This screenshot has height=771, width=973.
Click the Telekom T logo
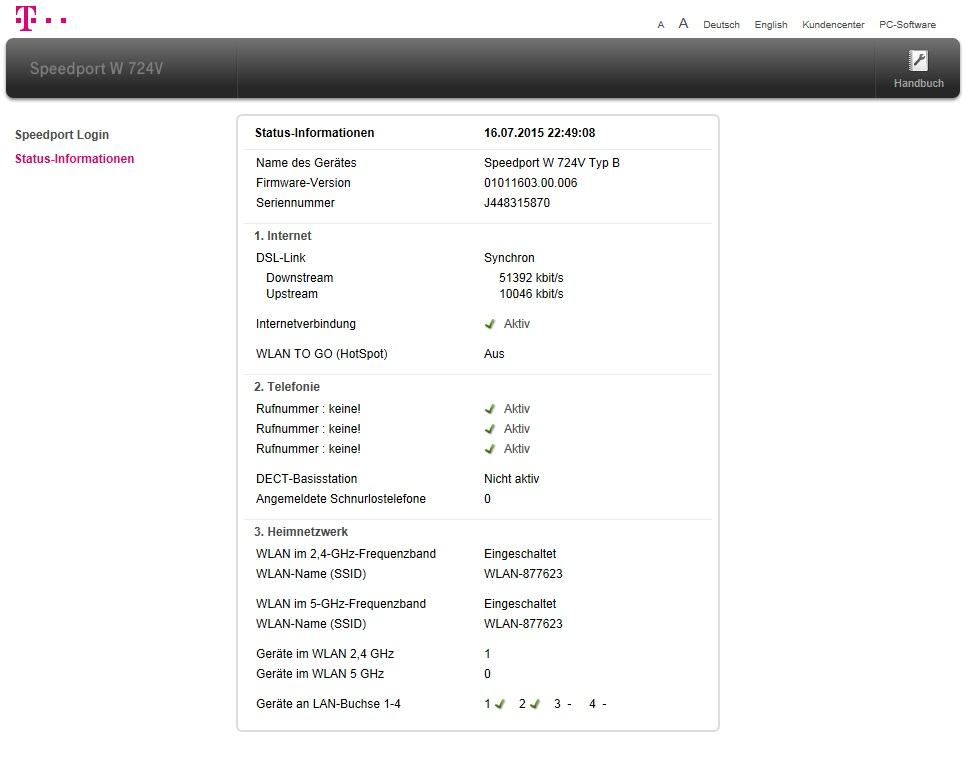coord(40,18)
